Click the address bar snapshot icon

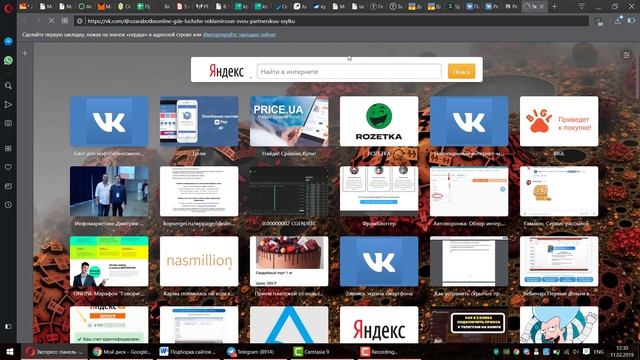(x=599, y=21)
